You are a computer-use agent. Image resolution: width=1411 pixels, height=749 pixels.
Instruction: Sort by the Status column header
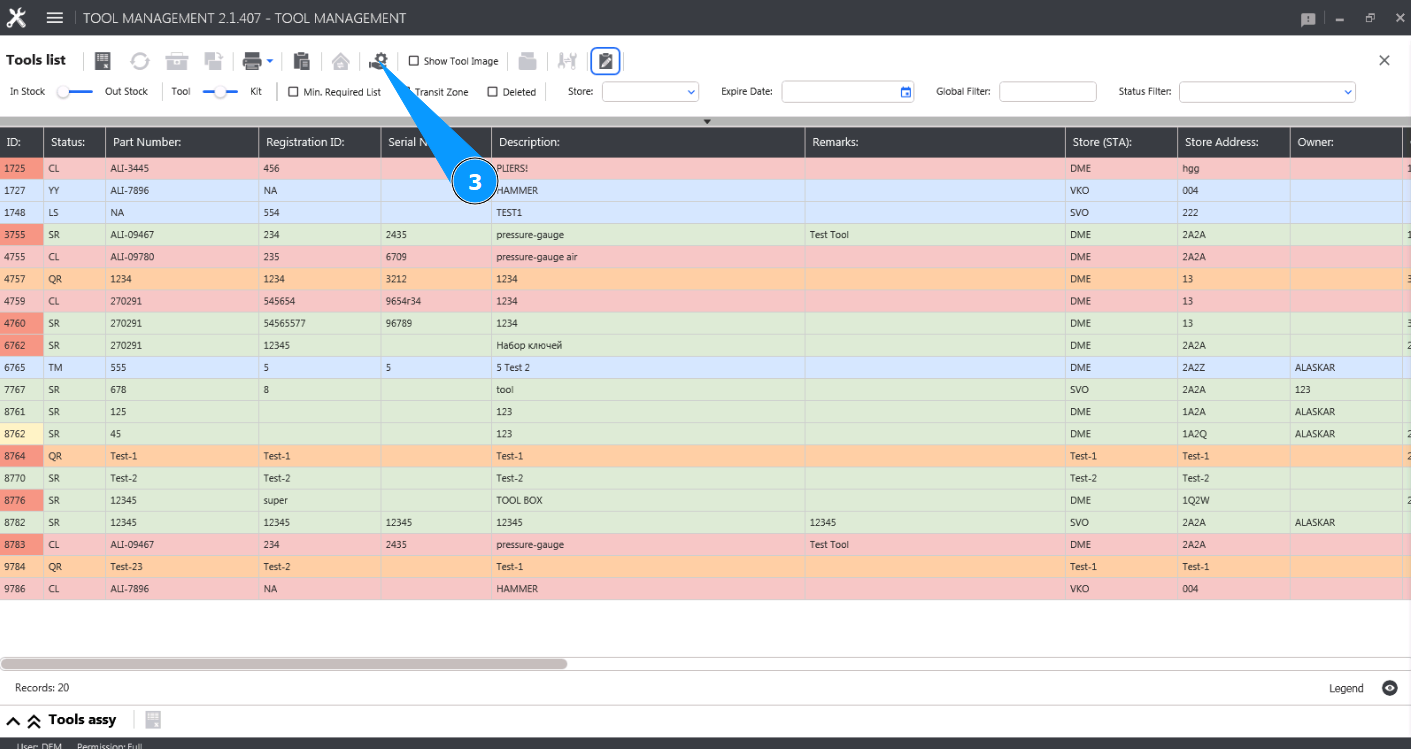[75, 142]
